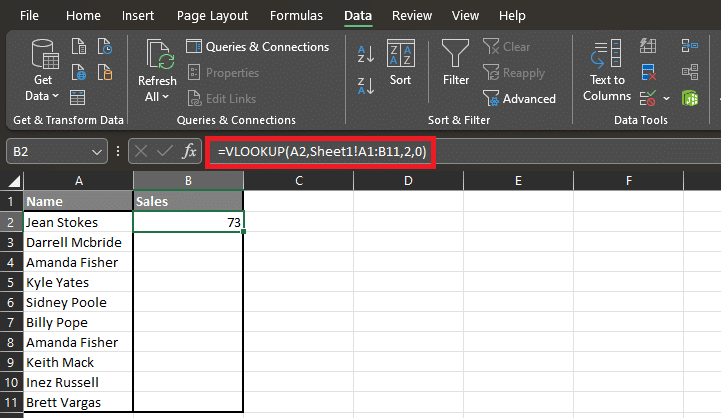Sort Z to A descending

click(x=366, y=86)
